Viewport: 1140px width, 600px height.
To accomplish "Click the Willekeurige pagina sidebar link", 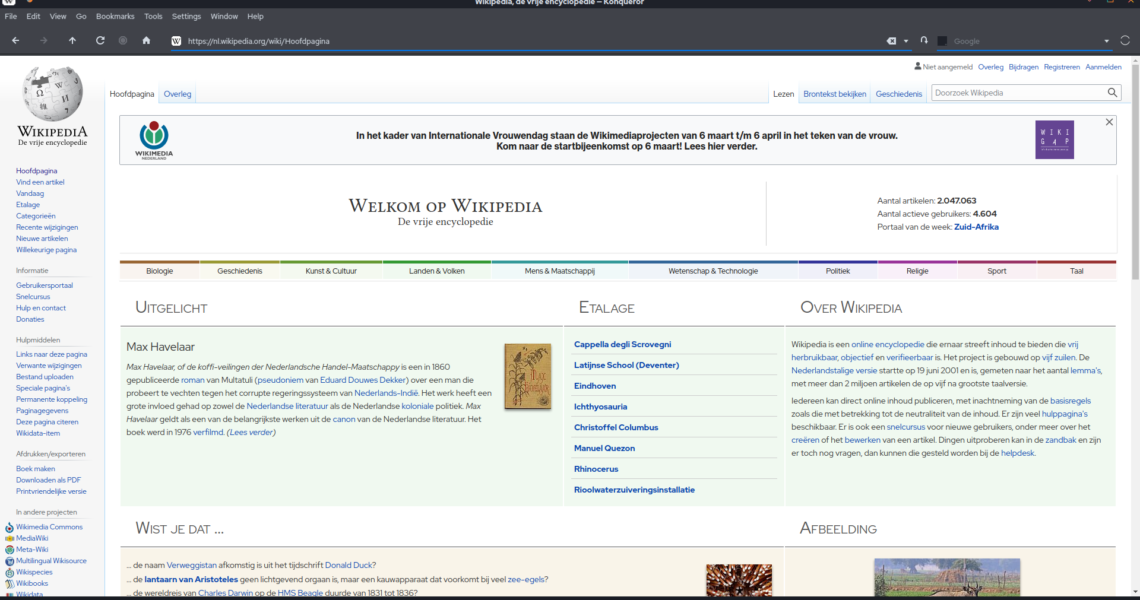I will pyautogui.click(x=46, y=250).
